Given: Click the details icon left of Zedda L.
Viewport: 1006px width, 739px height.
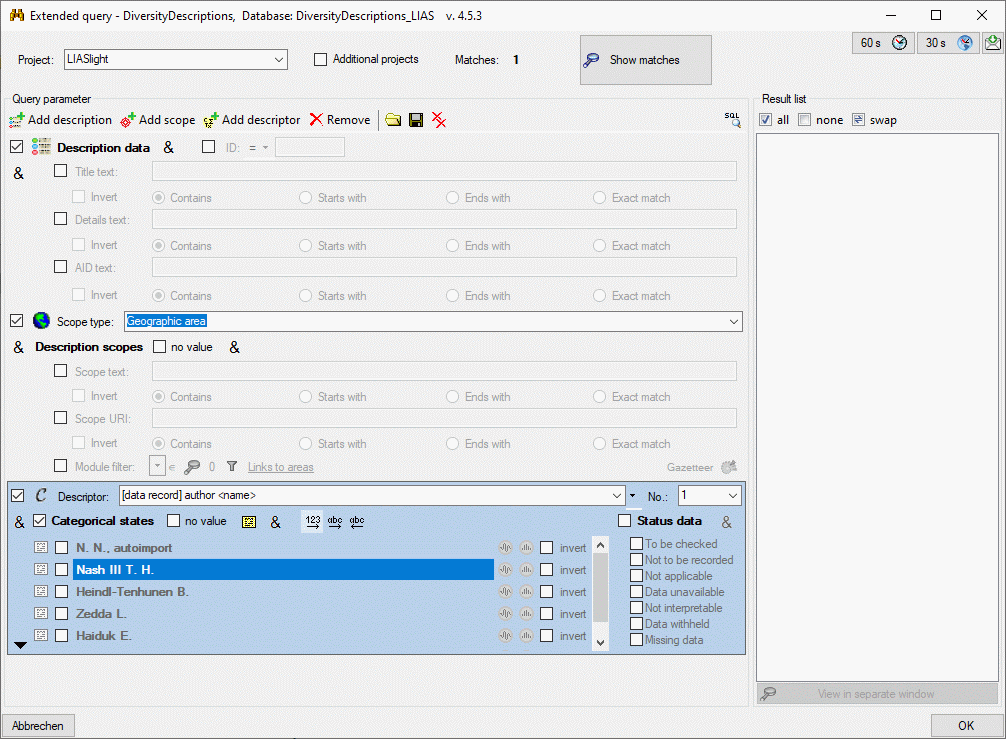Looking at the screenshot, I should (41, 613).
